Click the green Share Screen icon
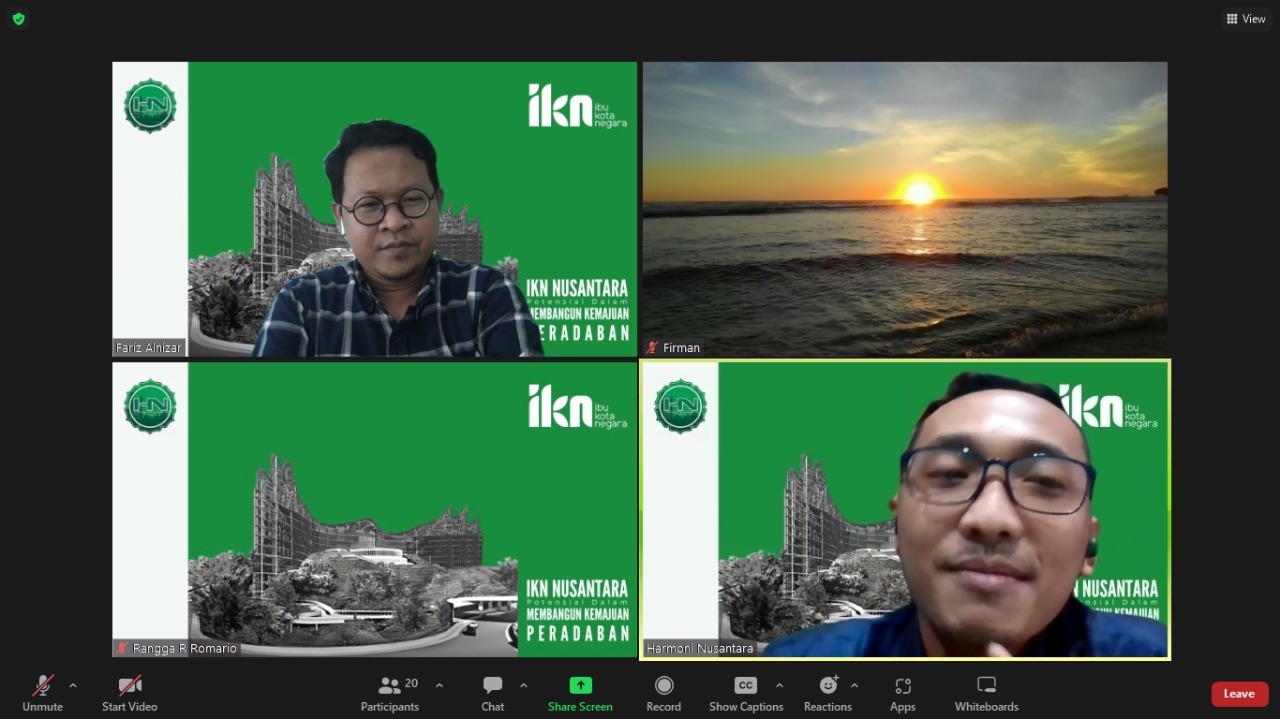 pos(580,686)
